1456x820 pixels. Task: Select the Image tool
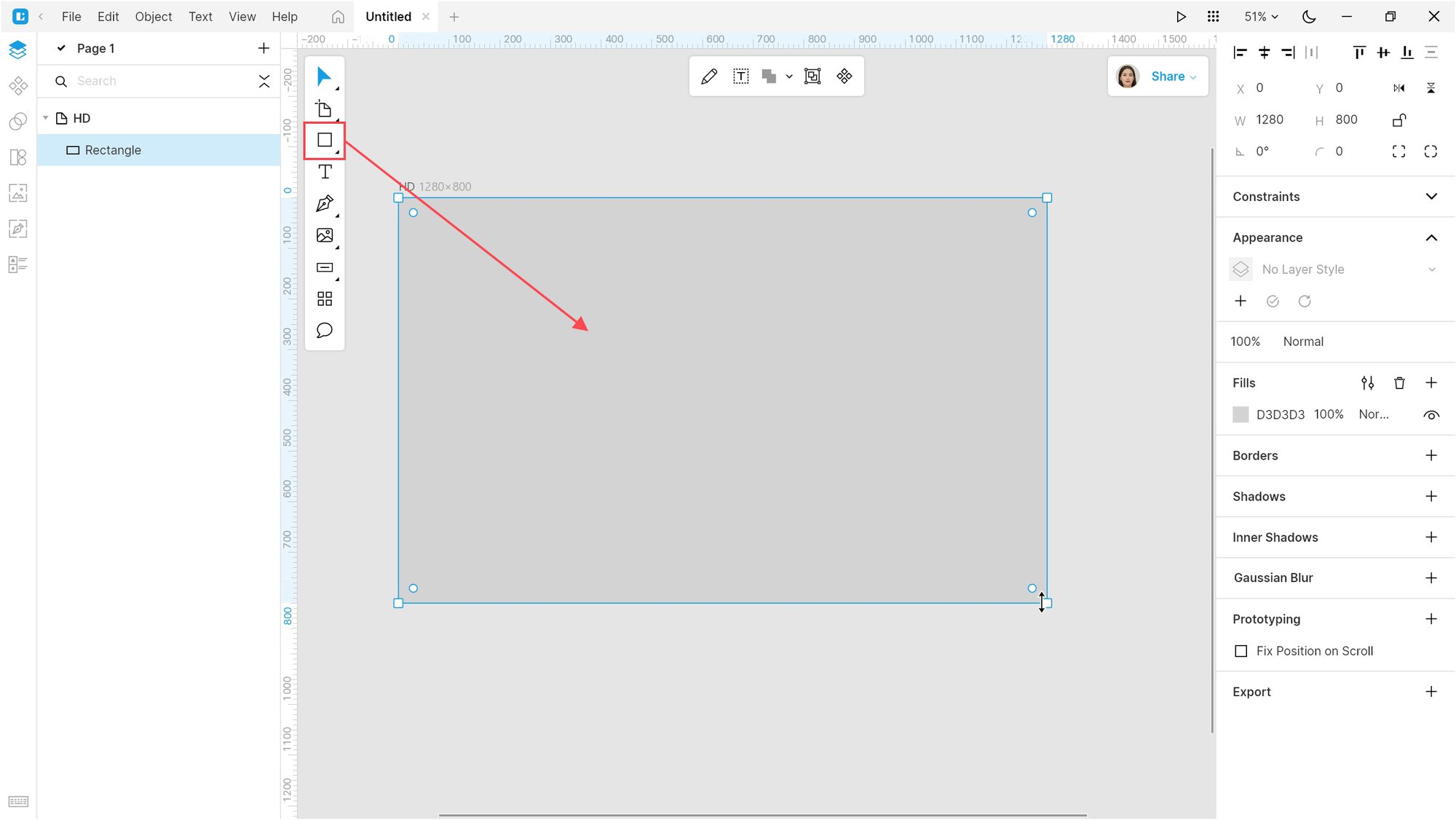[x=325, y=235]
